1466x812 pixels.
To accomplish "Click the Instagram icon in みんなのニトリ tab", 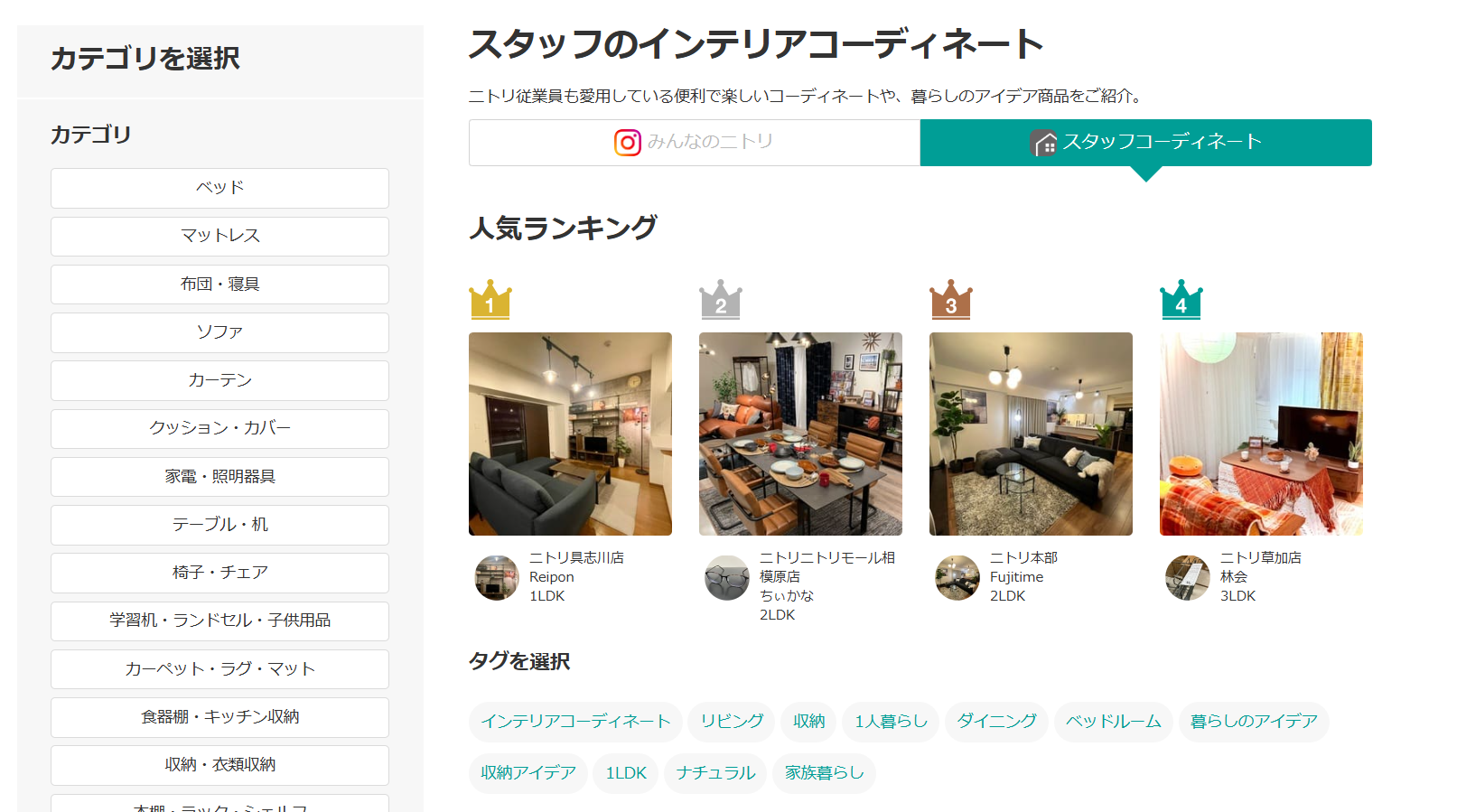I will pos(628,143).
